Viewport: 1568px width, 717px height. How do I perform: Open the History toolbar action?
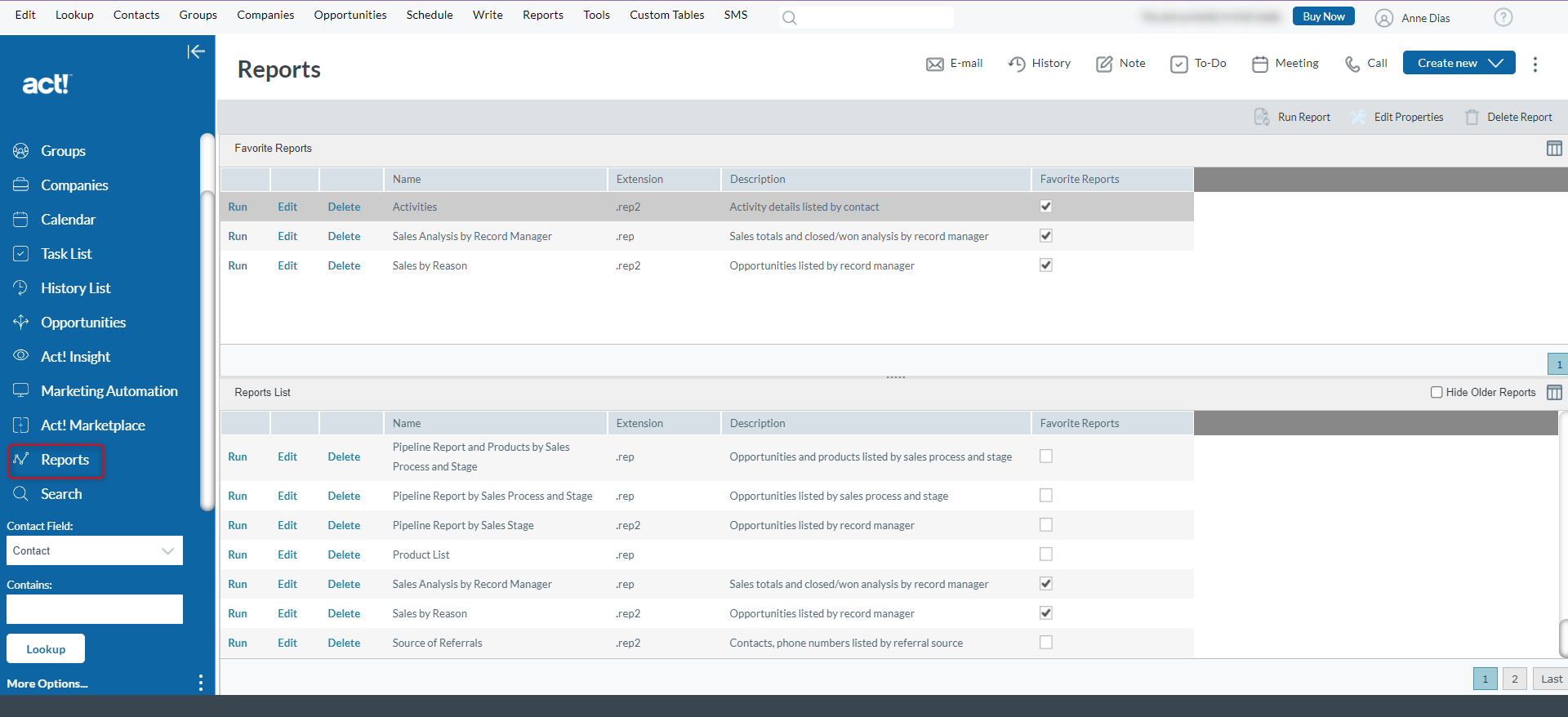coord(1040,64)
